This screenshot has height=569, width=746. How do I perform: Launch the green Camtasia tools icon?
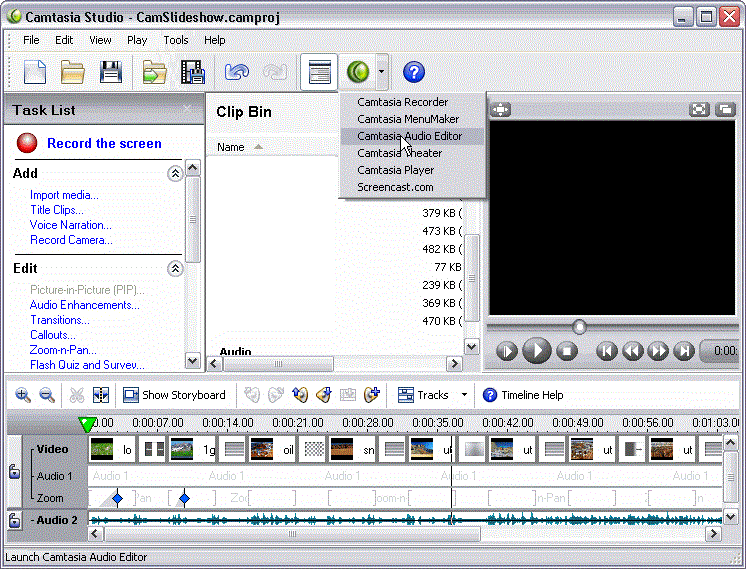click(x=358, y=72)
